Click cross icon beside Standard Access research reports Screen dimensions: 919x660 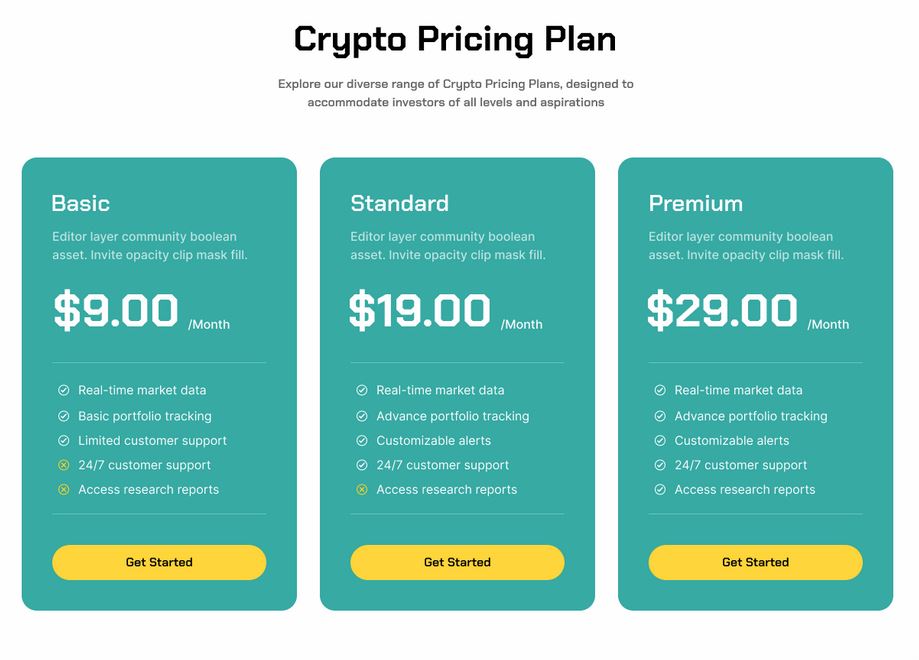click(362, 489)
